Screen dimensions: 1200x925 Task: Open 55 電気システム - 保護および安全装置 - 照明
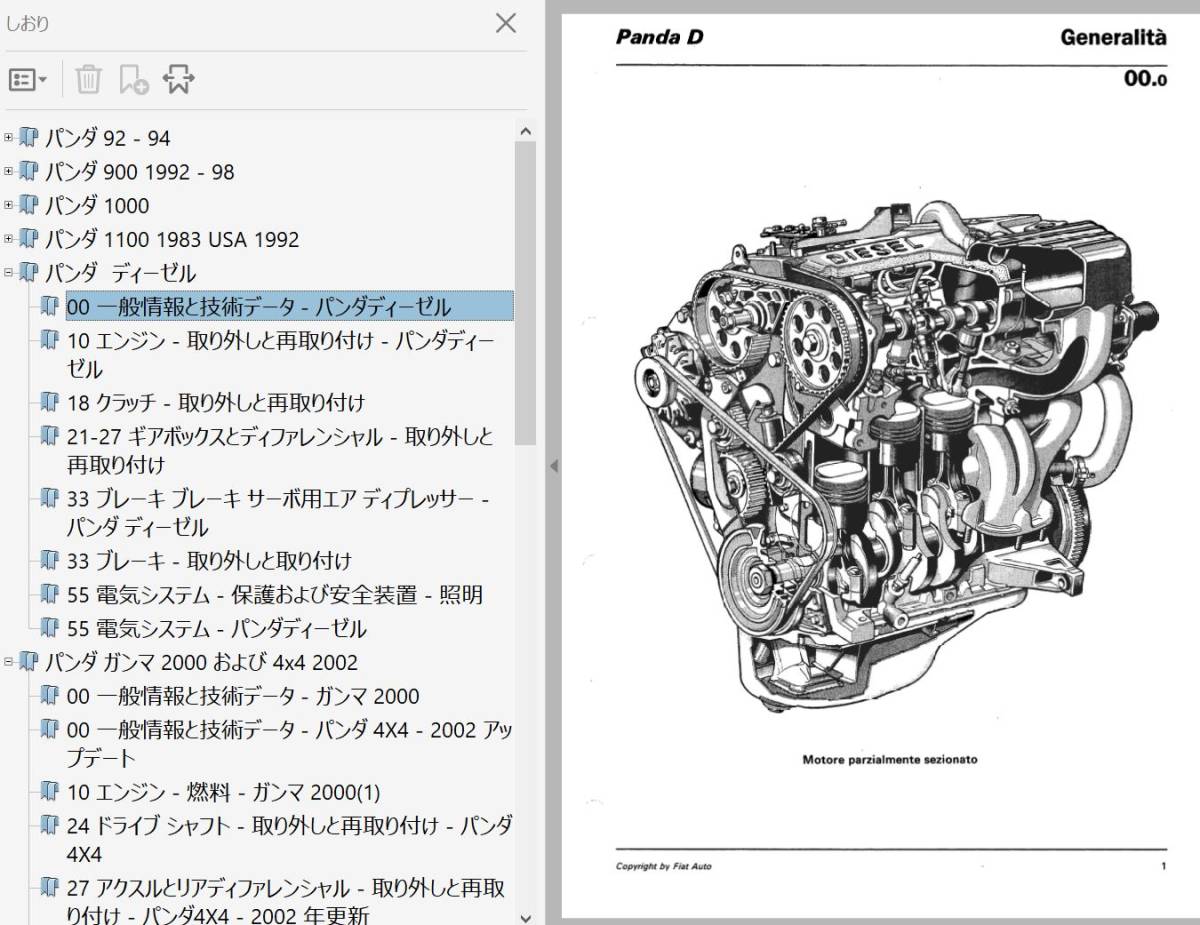(x=275, y=595)
